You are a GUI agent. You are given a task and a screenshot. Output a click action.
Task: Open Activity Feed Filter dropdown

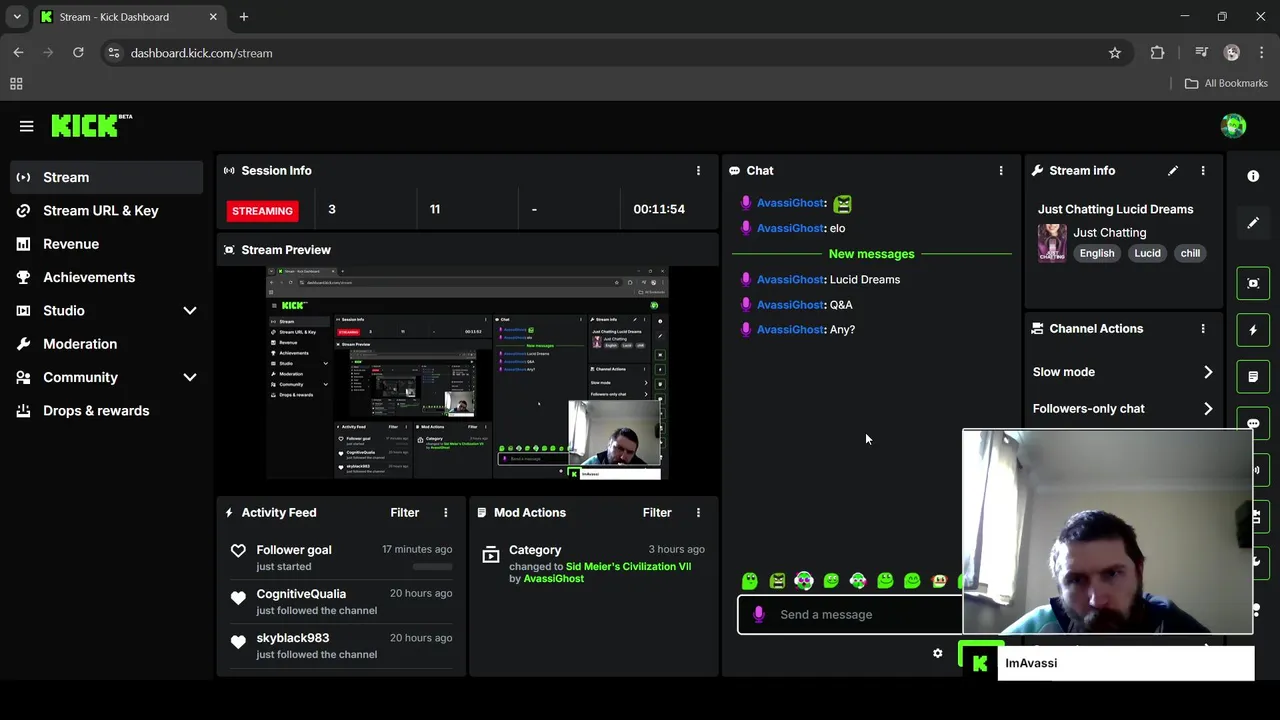[x=405, y=513]
